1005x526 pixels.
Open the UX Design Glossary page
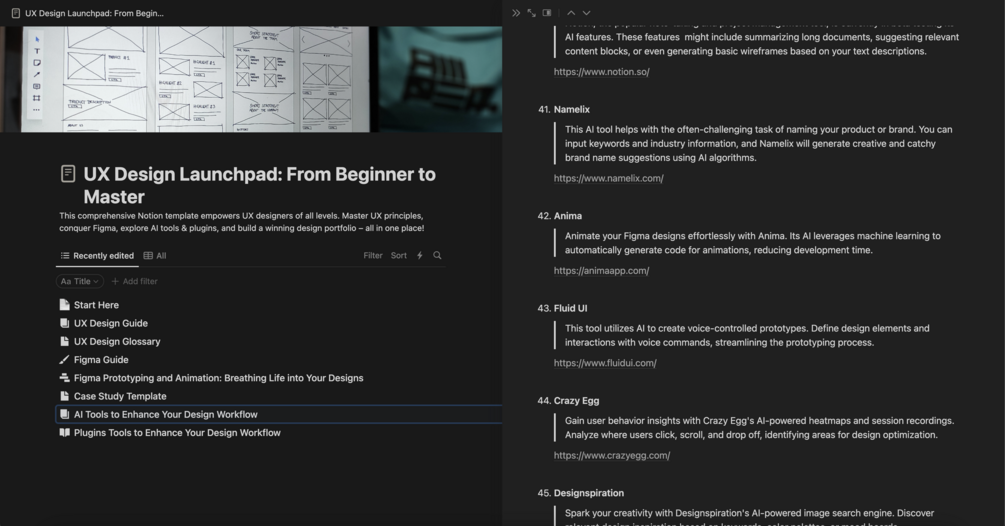click(x=117, y=341)
